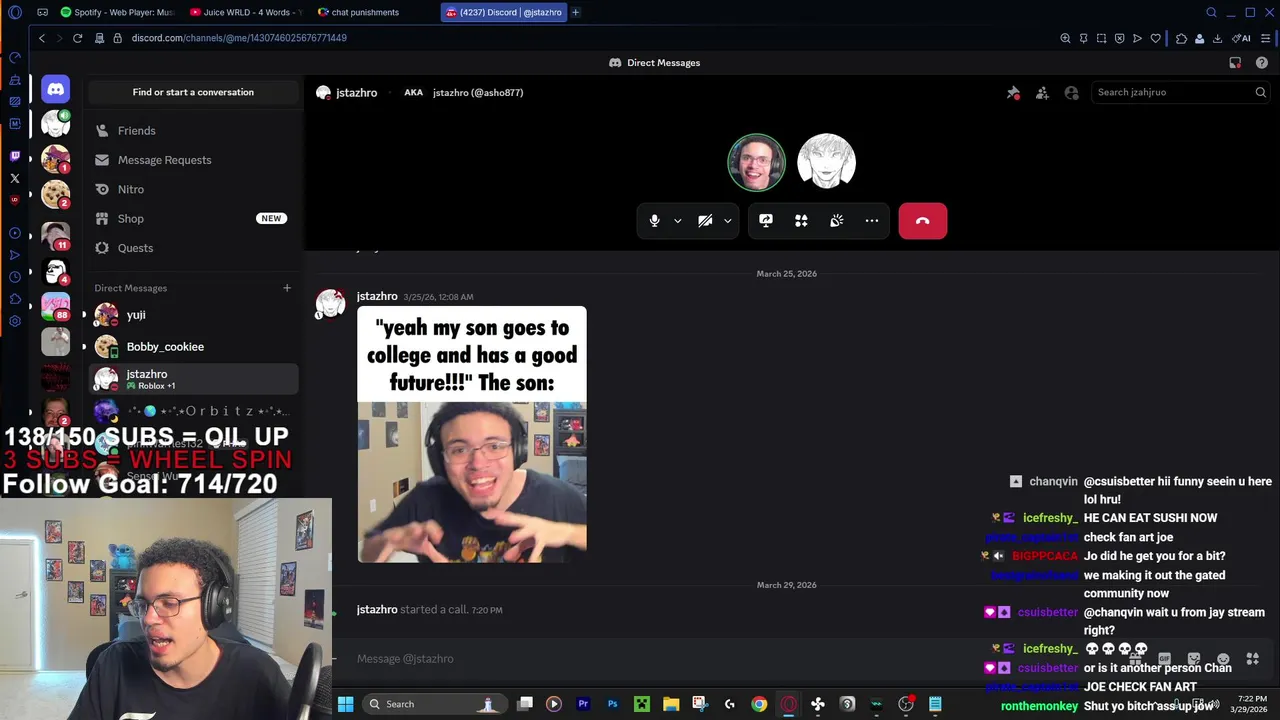
Task: Open camera options arrow
Action: [x=728, y=221]
